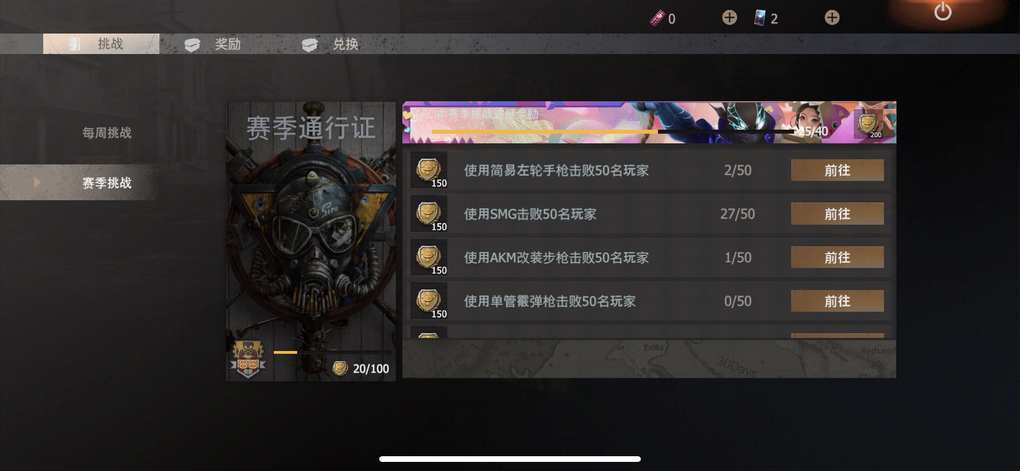Click the season rank badge emblem

[248, 360]
